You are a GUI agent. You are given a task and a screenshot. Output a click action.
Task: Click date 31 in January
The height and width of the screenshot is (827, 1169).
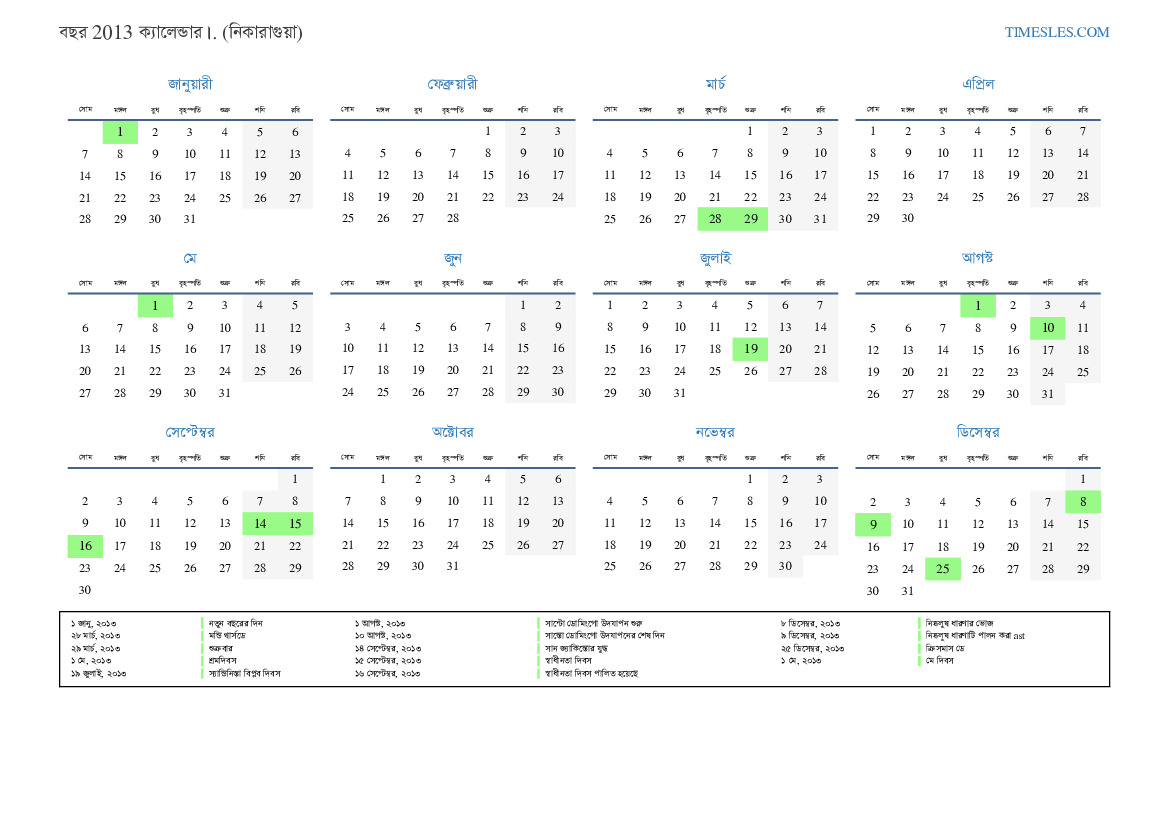tap(189, 219)
